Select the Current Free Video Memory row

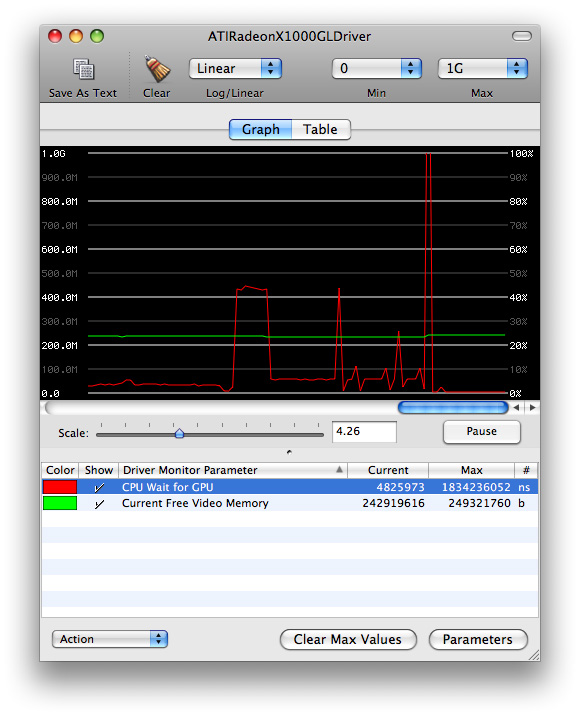290,503
